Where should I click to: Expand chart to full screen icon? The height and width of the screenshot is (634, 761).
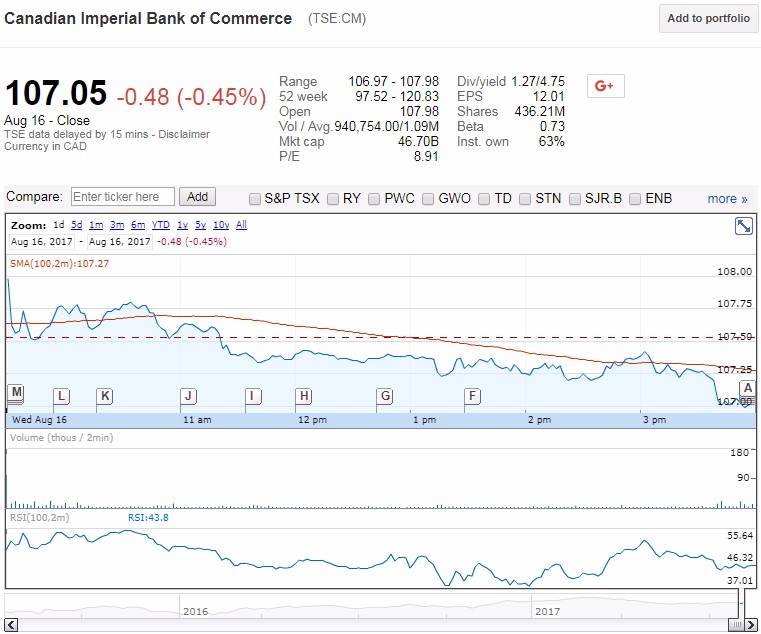click(744, 226)
